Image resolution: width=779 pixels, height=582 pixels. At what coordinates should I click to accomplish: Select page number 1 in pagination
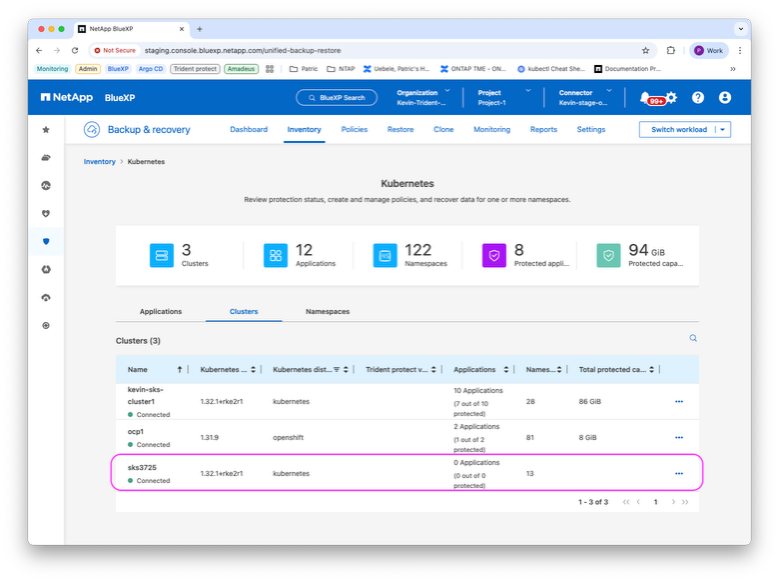pyautogui.click(x=656, y=502)
